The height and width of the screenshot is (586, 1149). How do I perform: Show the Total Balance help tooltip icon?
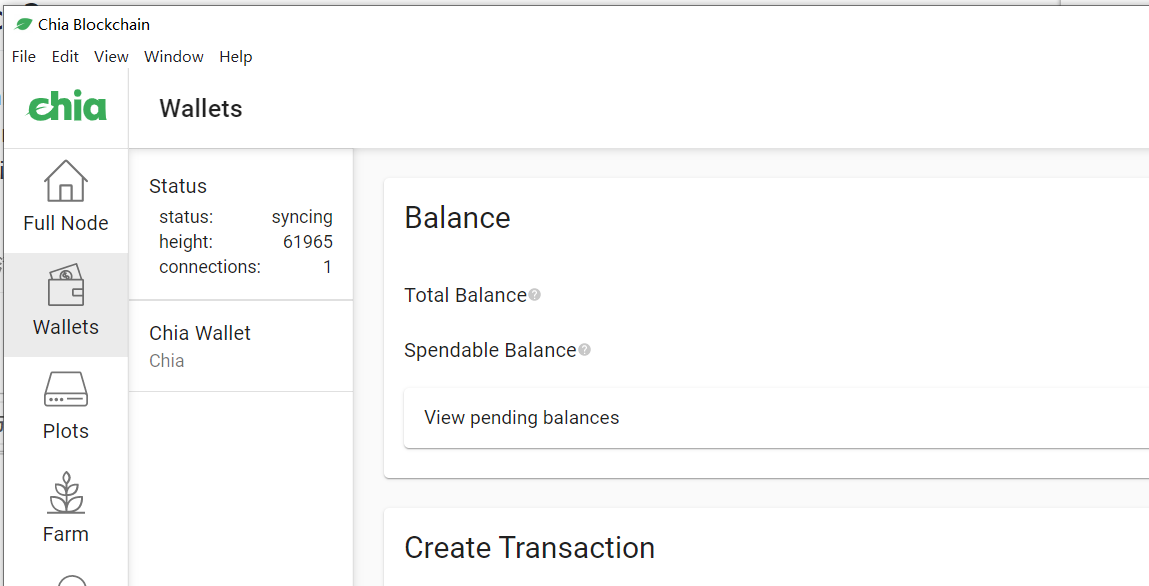535,295
